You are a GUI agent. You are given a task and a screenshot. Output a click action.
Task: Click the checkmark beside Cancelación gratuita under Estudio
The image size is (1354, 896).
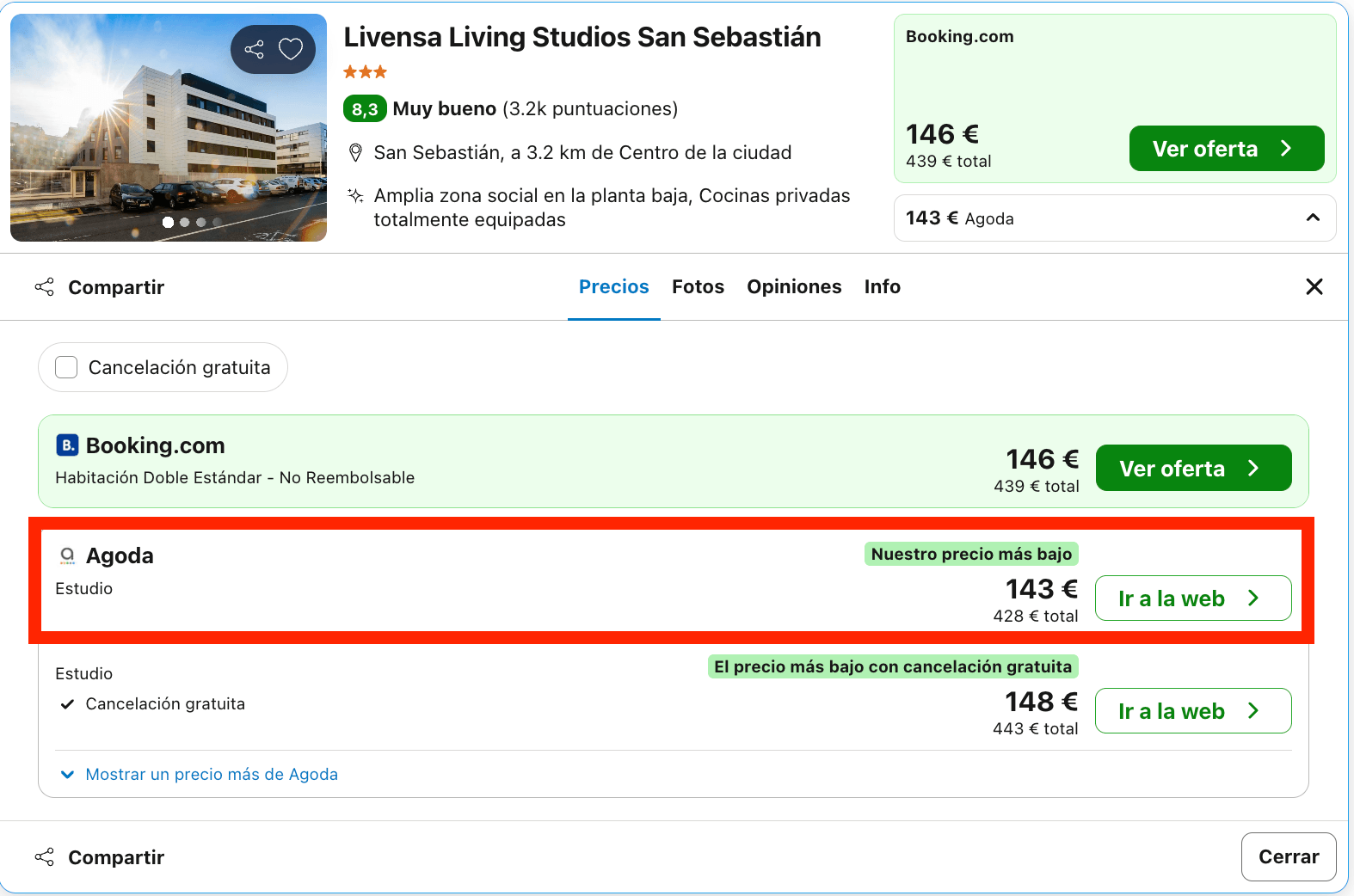[x=67, y=704]
